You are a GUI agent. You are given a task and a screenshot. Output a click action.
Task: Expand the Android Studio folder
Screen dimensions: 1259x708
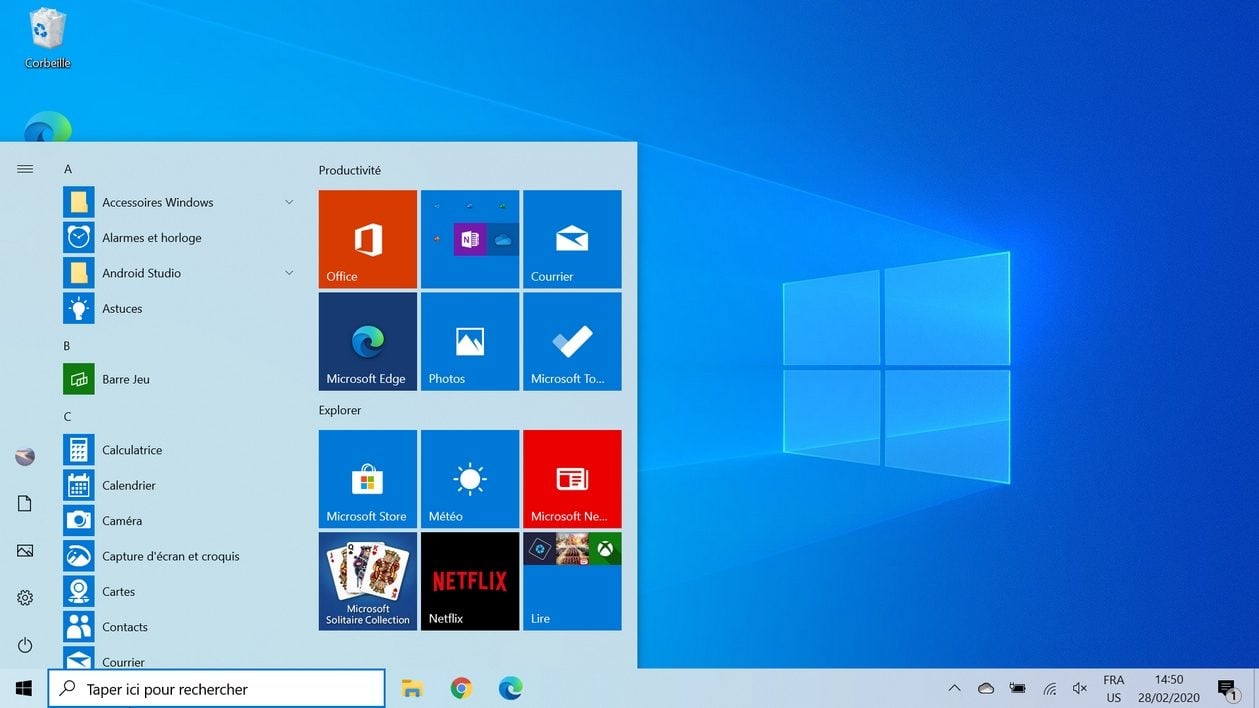coord(180,273)
